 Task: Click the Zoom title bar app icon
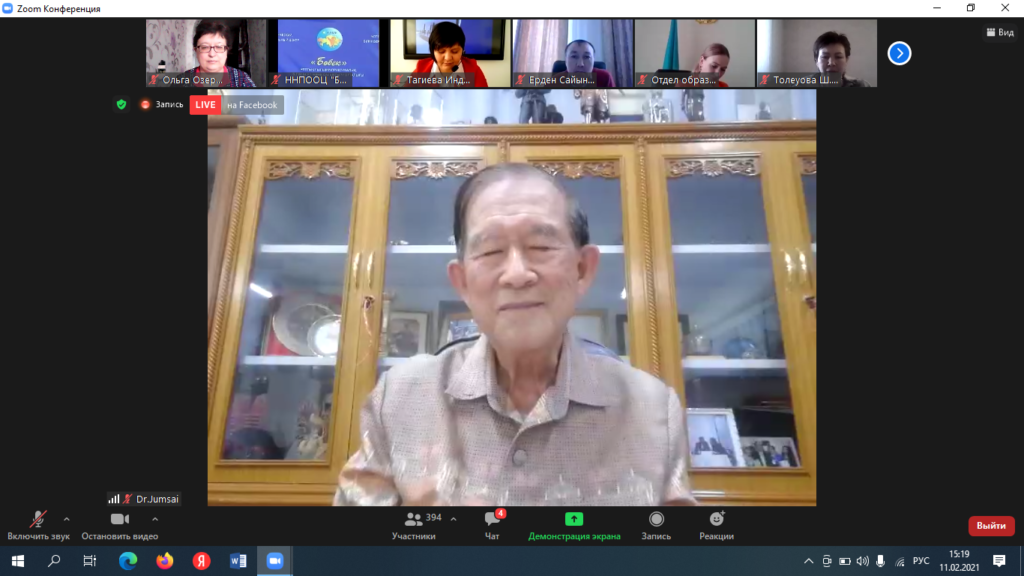pos(8,8)
